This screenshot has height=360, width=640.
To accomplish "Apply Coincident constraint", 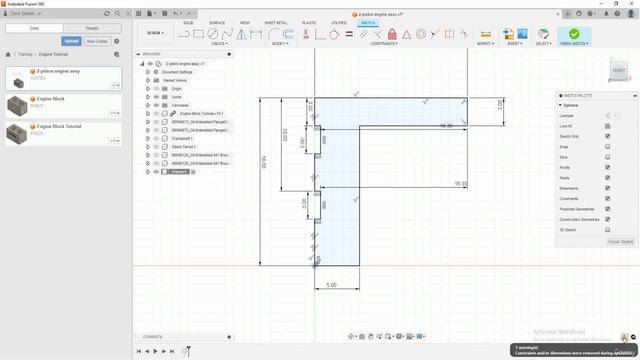I will click(320, 34).
